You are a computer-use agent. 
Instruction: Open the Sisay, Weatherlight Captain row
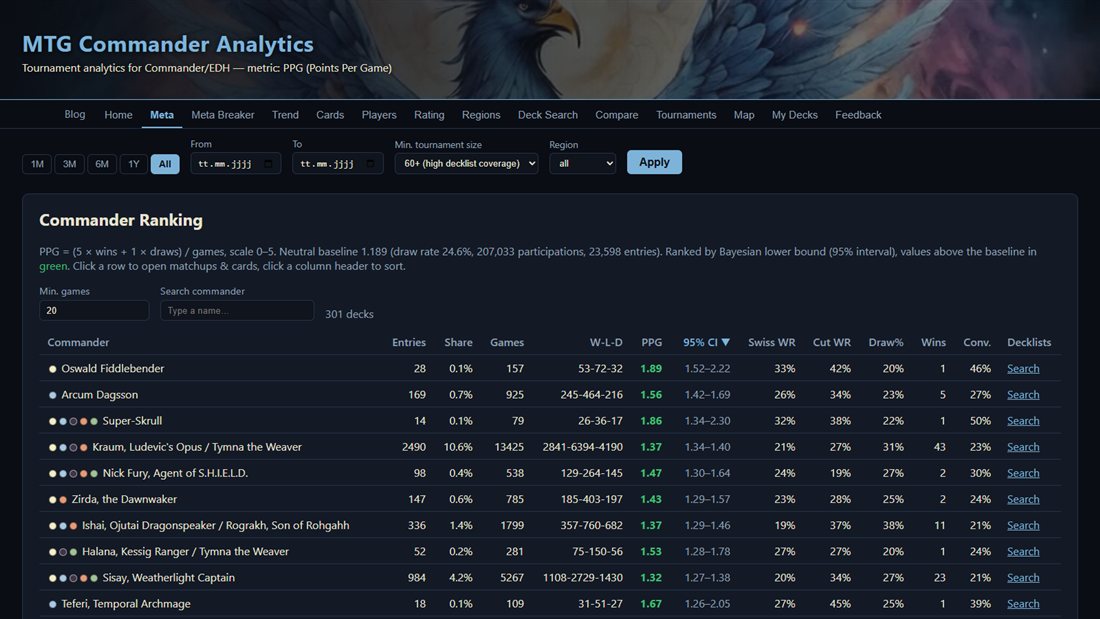coord(550,578)
